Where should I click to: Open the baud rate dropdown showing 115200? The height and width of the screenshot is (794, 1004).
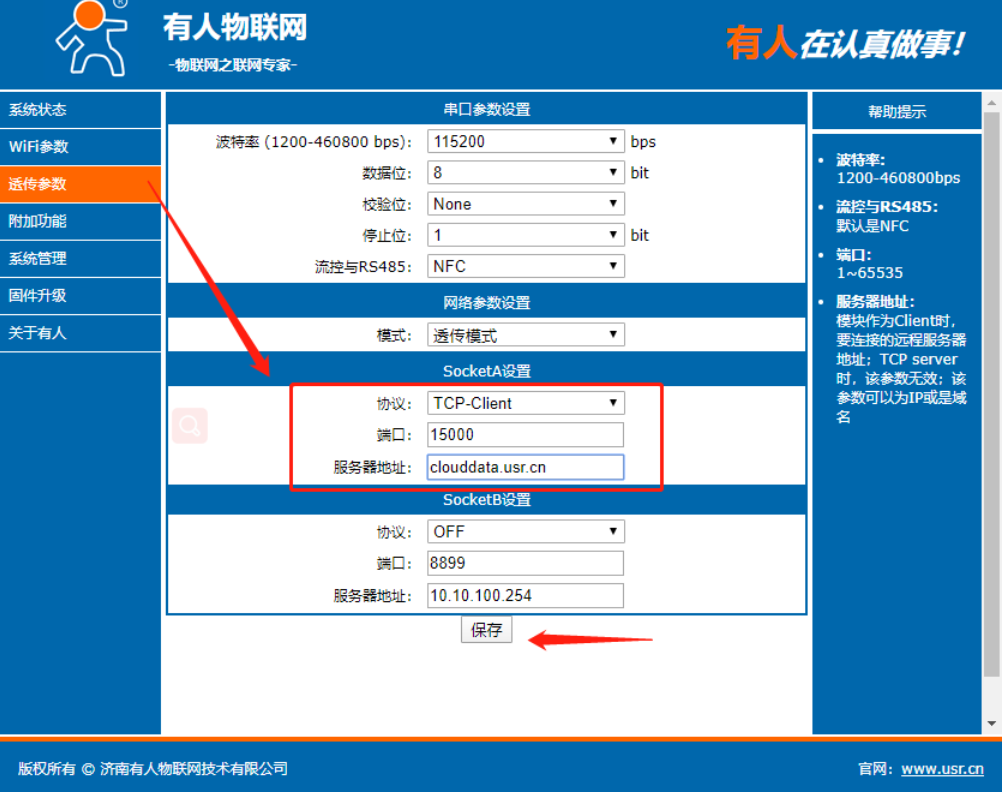[x=525, y=142]
